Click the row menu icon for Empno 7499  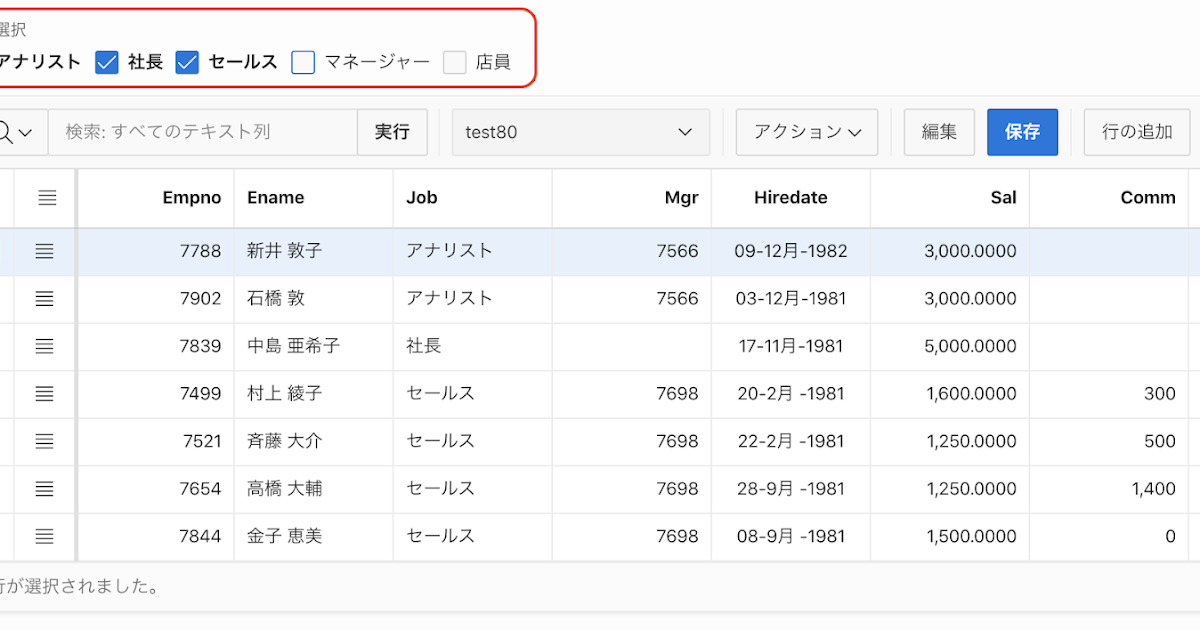(x=45, y=393)
